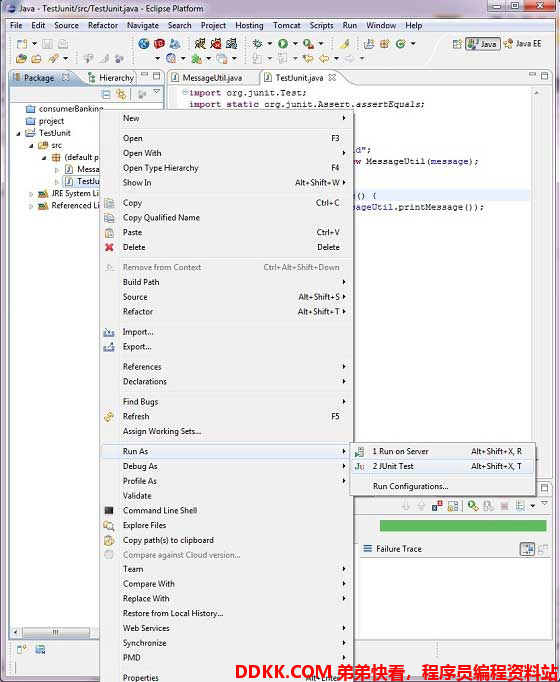Open the Tomcat menu
The height and width of the screenshot is (682, 560).
click(287, 25)
